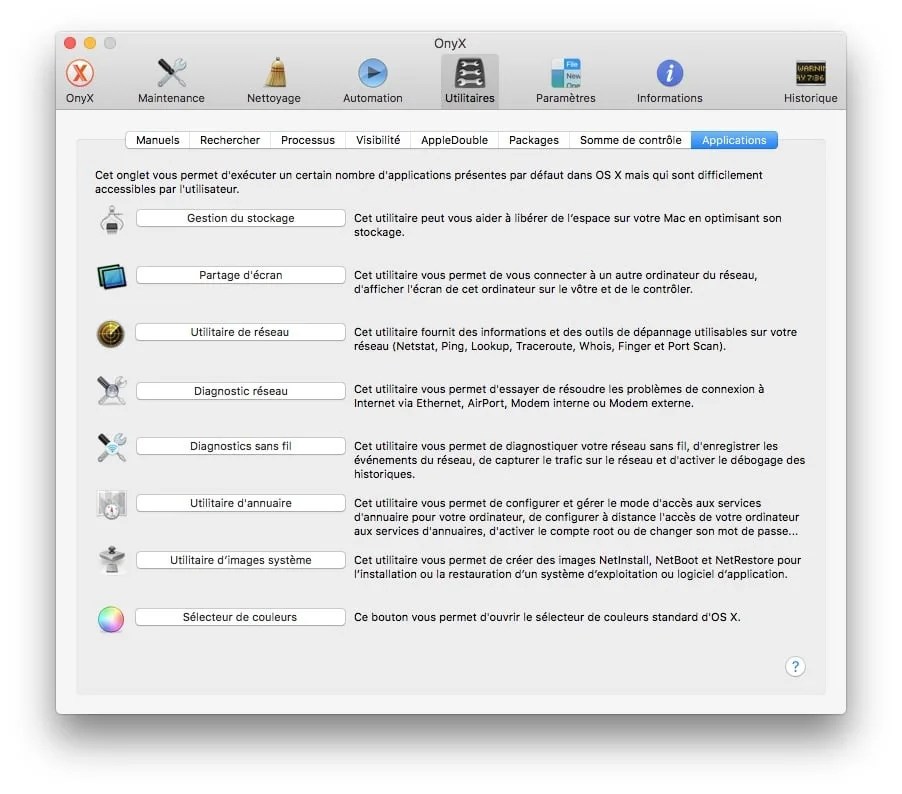Close the OnyX window with red button

click(x=70, y=43)
